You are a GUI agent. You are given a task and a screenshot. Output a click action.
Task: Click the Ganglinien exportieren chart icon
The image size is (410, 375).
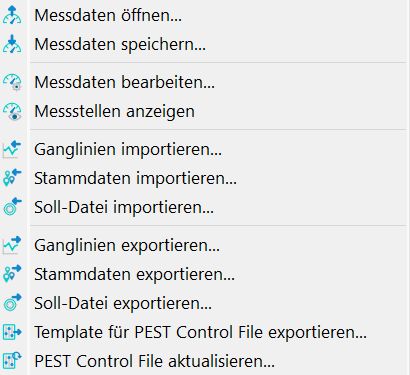[12, 245]
